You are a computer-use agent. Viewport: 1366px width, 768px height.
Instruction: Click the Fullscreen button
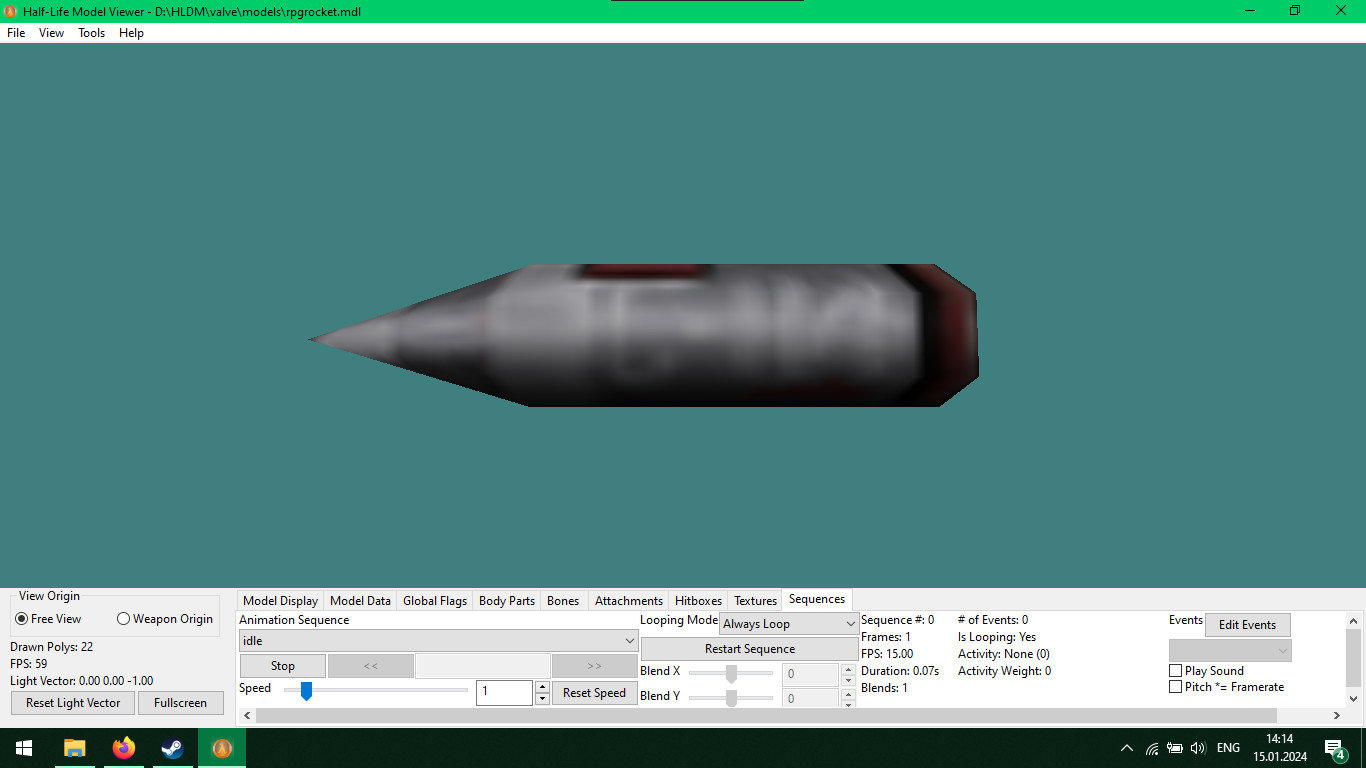pyautogui.click(x=180, y=703)
